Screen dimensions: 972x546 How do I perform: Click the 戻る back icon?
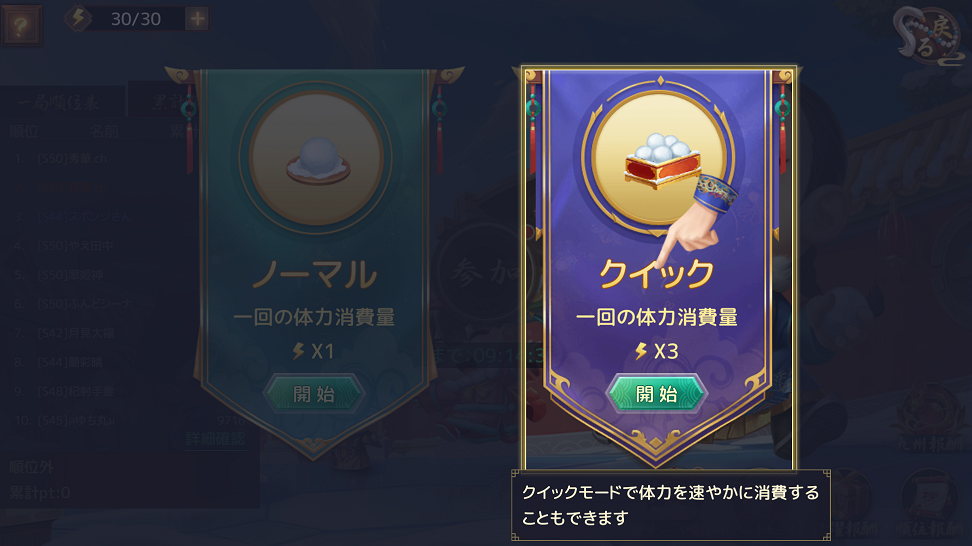(x=929, y=36)
